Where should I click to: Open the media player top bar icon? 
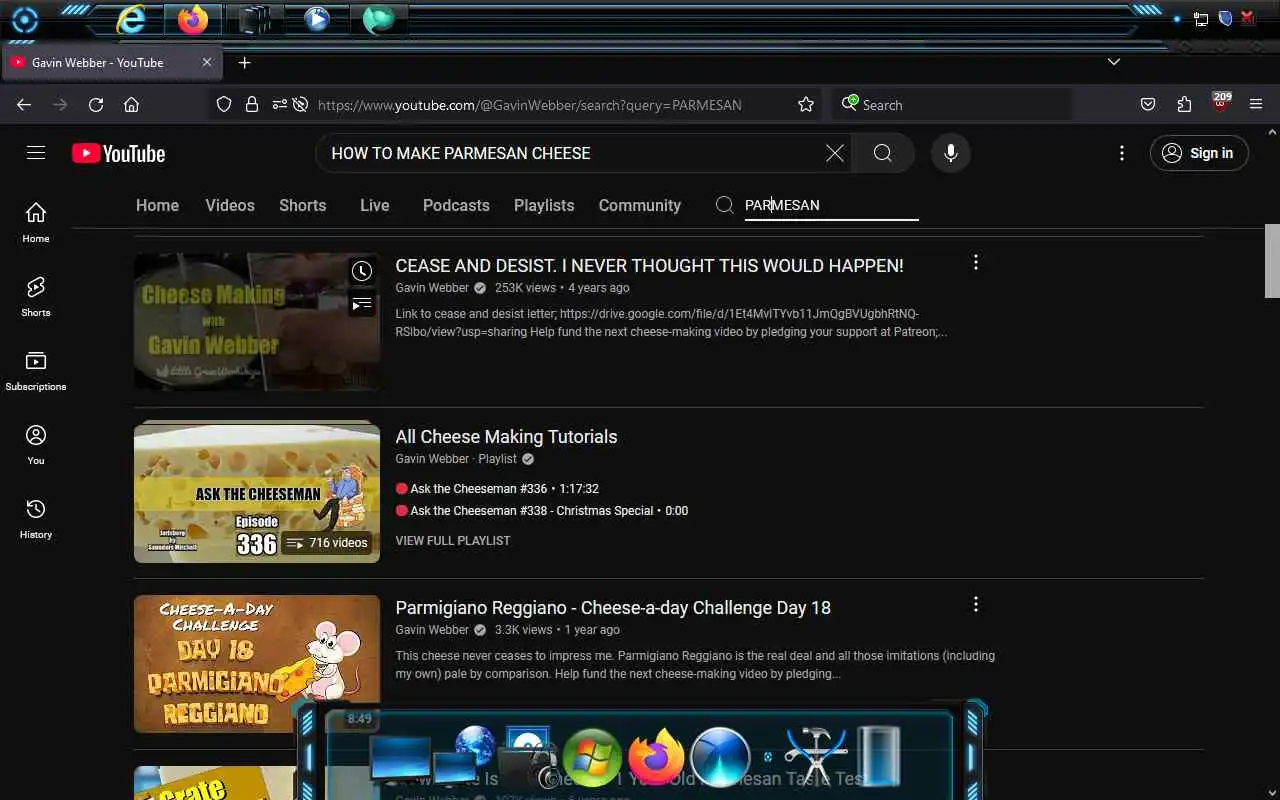[317, 19]
